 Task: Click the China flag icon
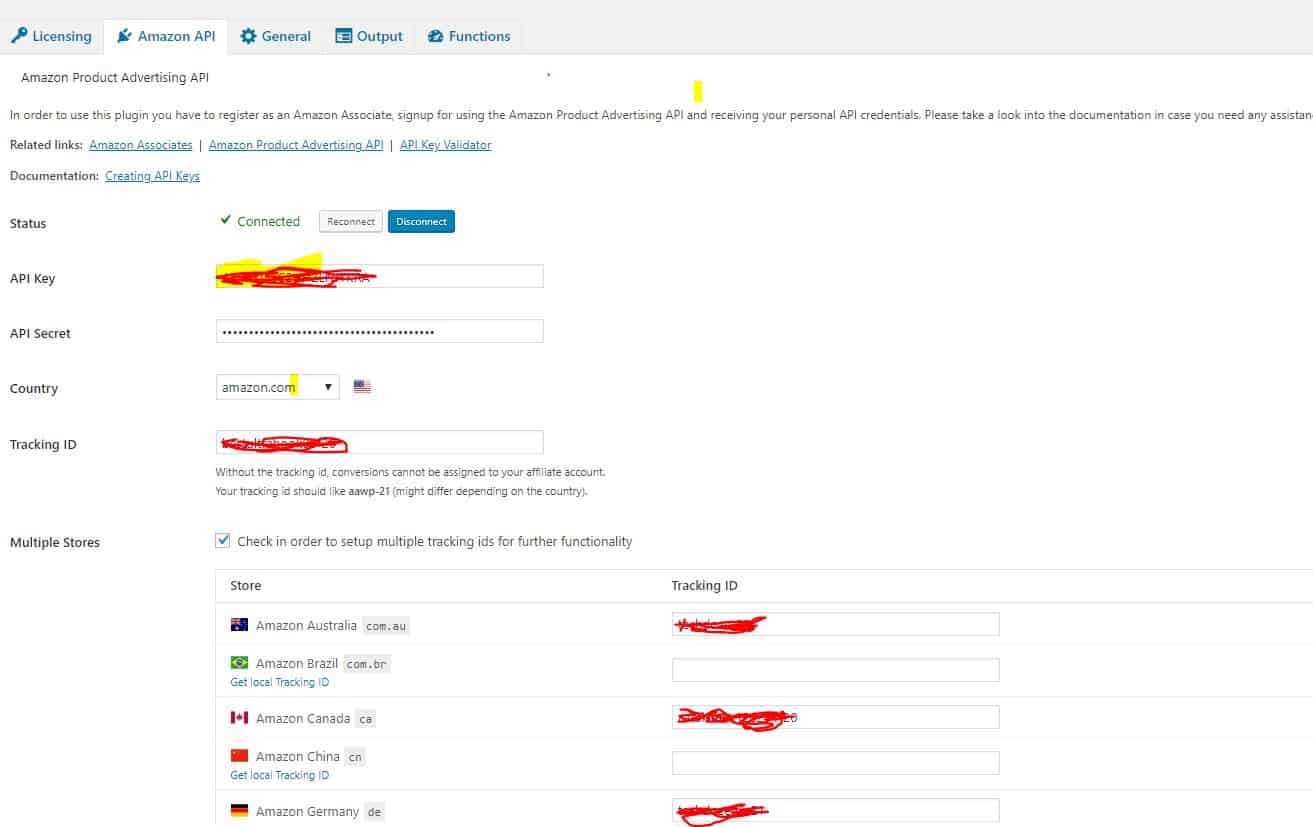pyautogui.click(x=239, y=755)
